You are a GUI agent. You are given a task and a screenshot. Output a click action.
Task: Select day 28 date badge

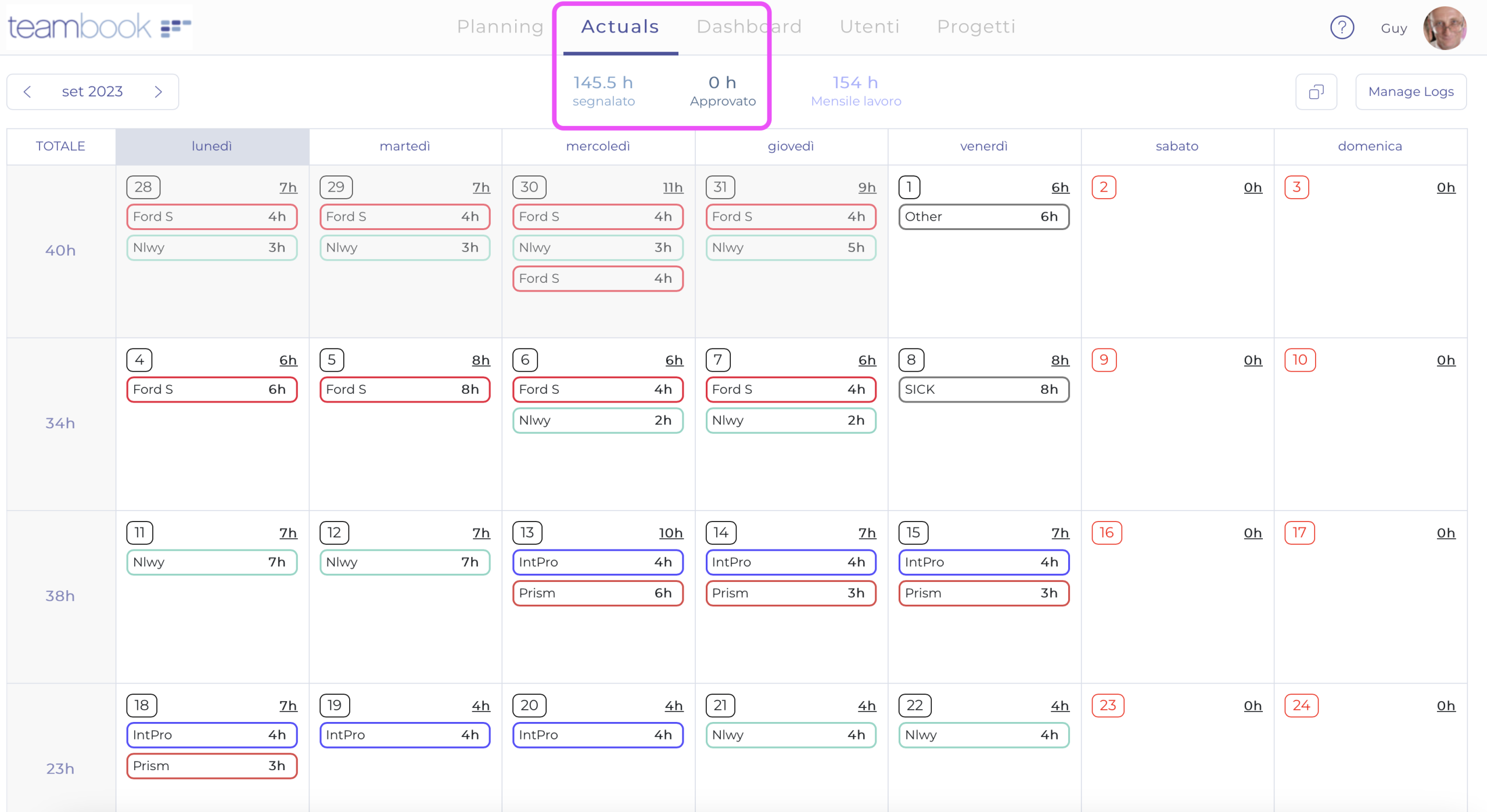click(x=143, y=187)
